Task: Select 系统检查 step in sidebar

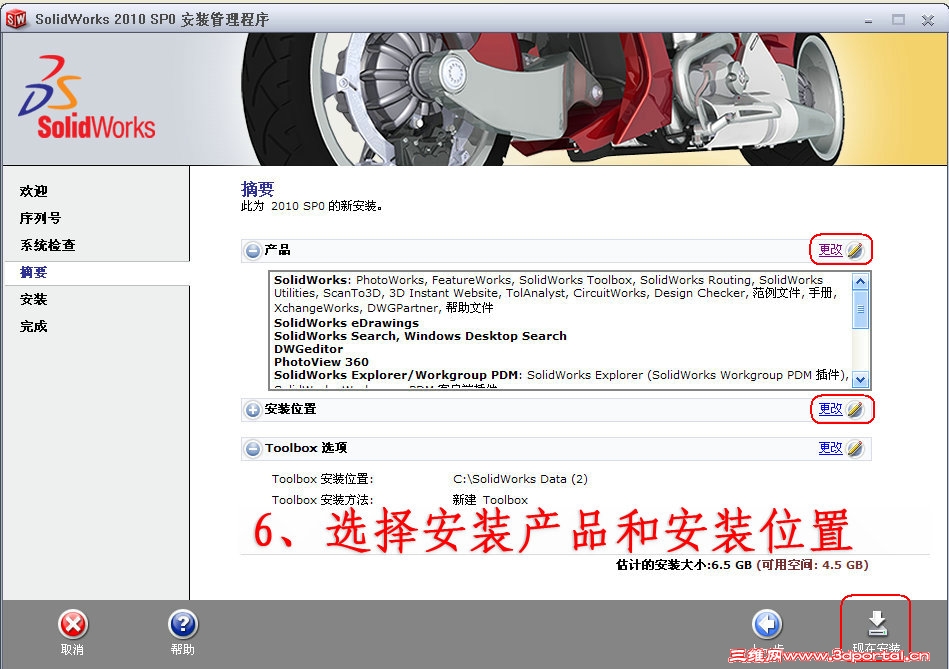Action: pos(47,245)
